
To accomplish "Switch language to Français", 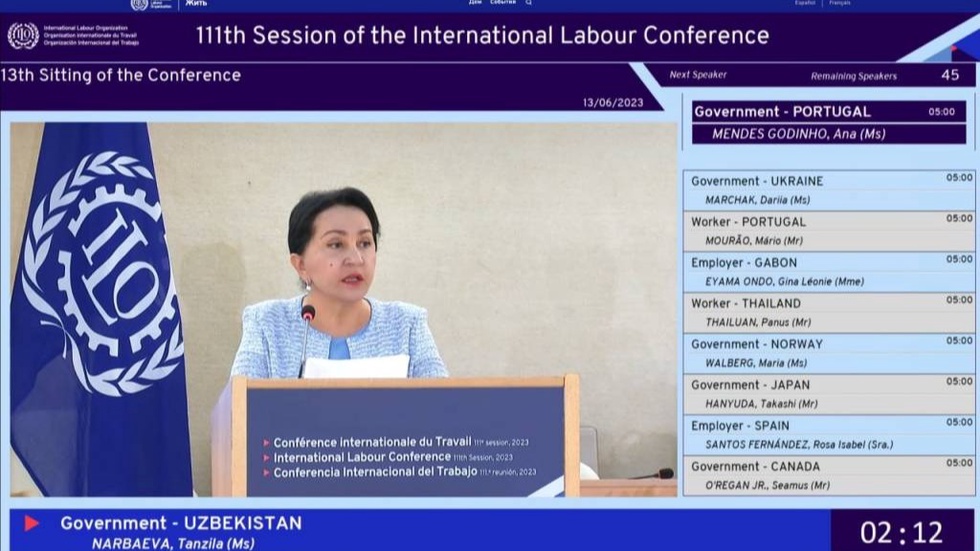I will [840, 3].
